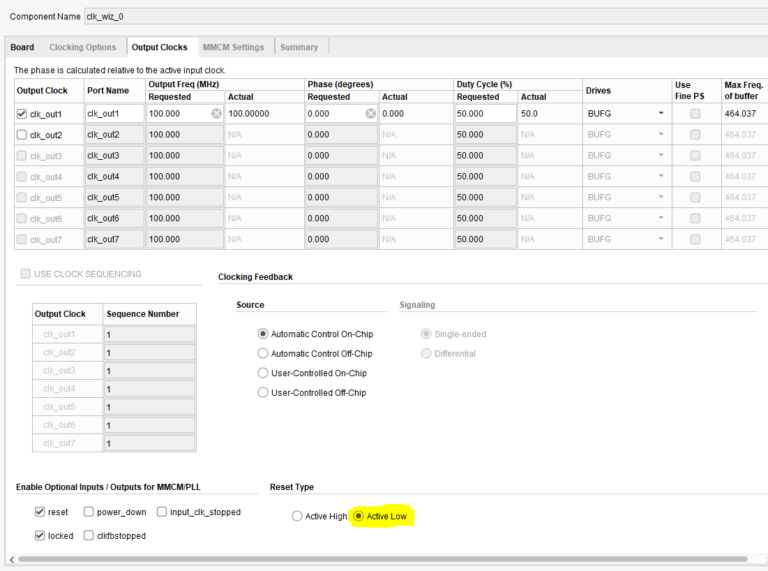Switch to the Board tab
This screenshot has height=571, width=768.
coord(22,47)
